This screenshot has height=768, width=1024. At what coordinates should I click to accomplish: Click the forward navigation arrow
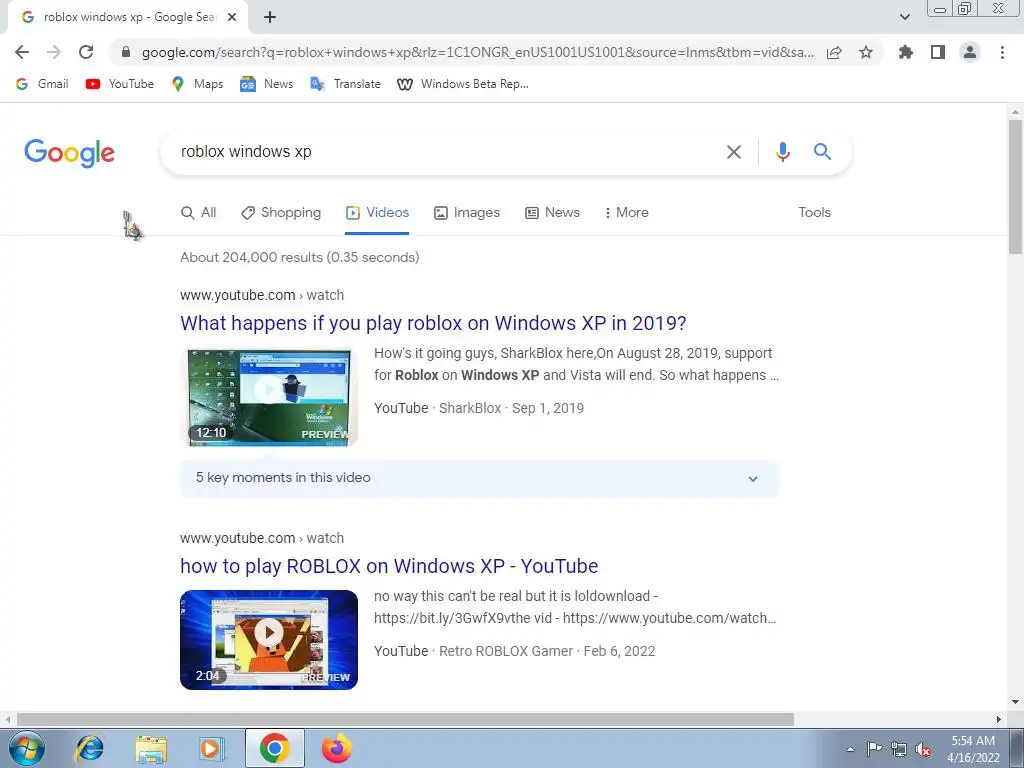[54, 52]
